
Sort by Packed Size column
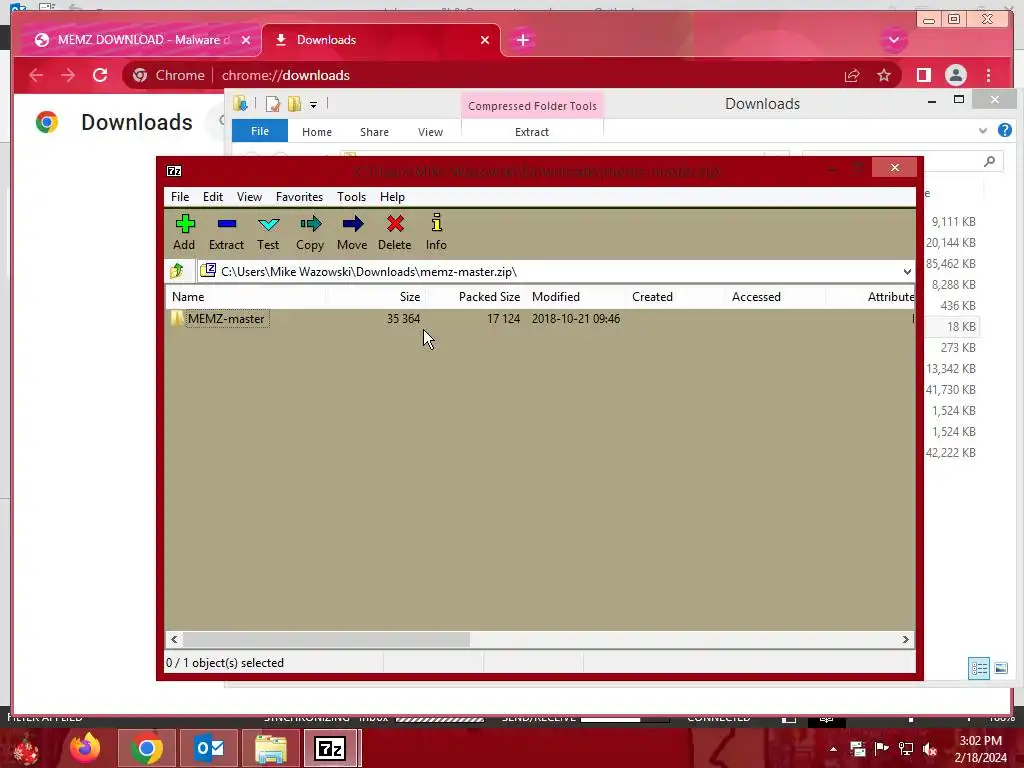(x=475, y=296)
